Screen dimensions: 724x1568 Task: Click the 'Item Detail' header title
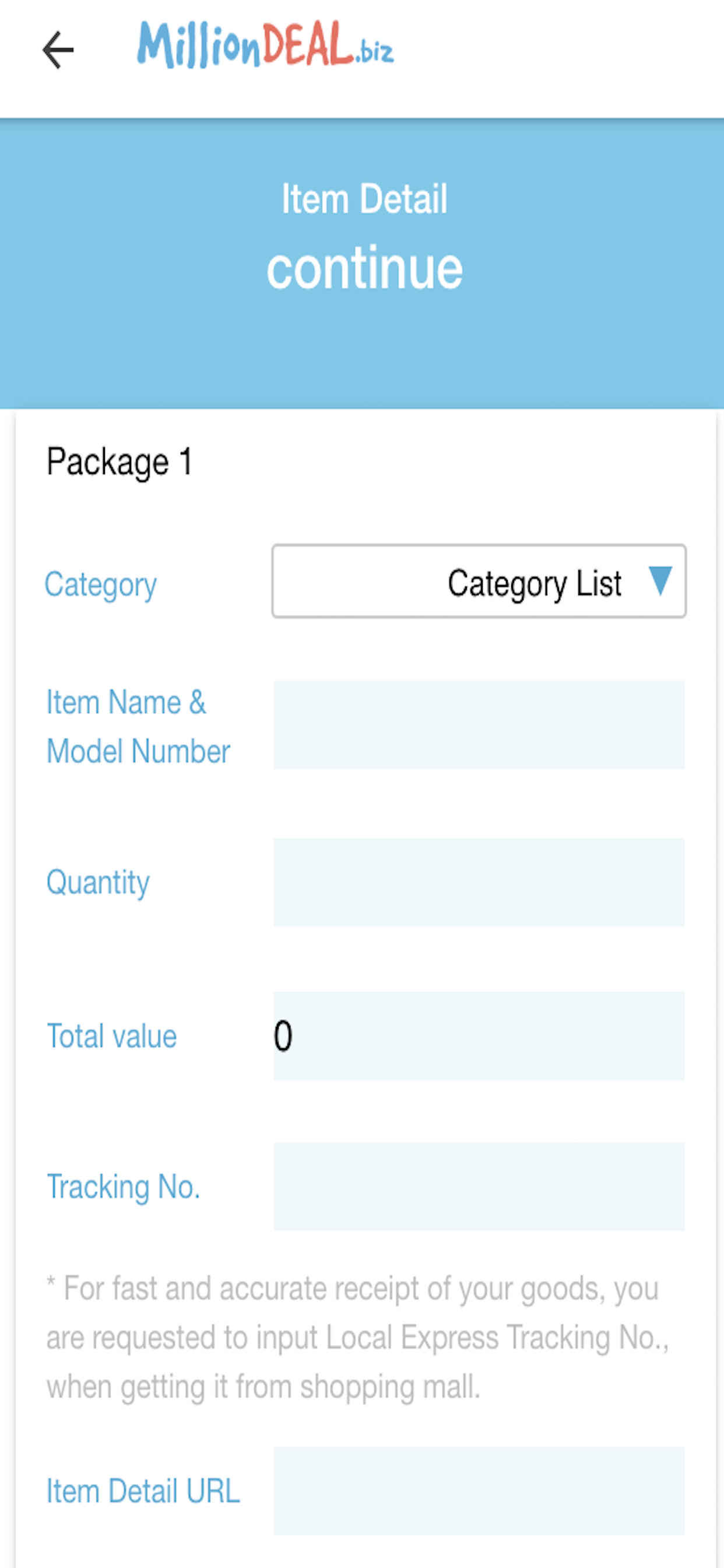click(364, 199)
